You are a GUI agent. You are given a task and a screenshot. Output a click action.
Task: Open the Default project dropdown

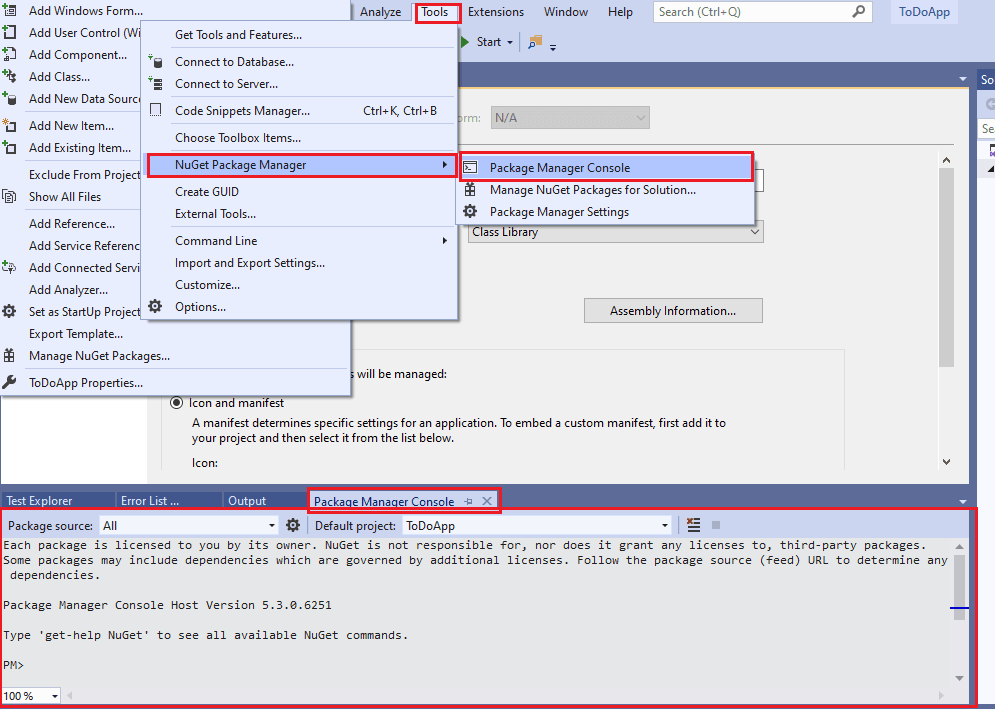click(x=664, y=524)
